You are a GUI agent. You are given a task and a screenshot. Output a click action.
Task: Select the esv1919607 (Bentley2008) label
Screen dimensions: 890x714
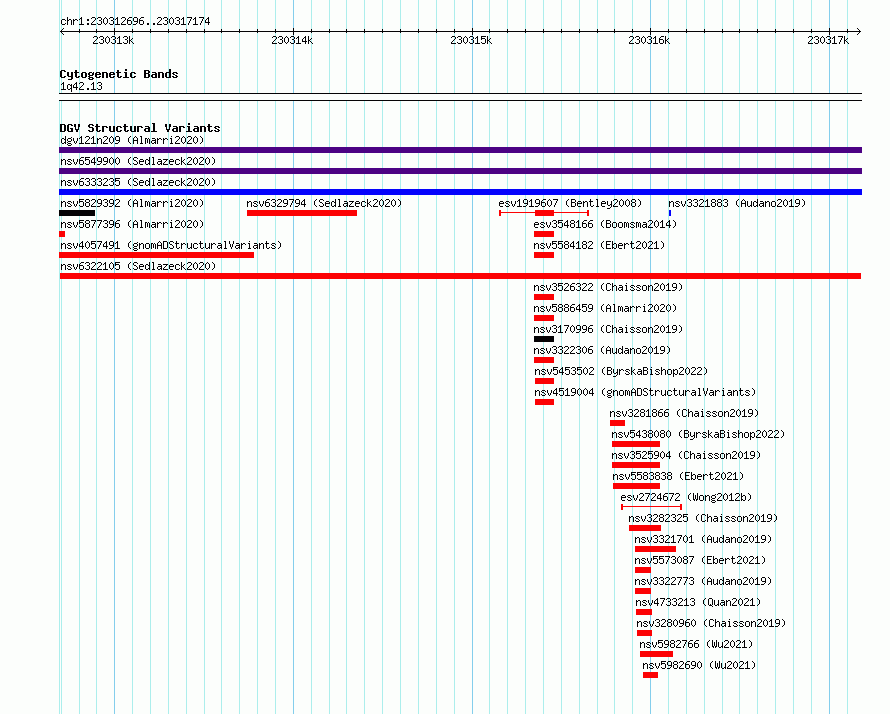(570, 203)
